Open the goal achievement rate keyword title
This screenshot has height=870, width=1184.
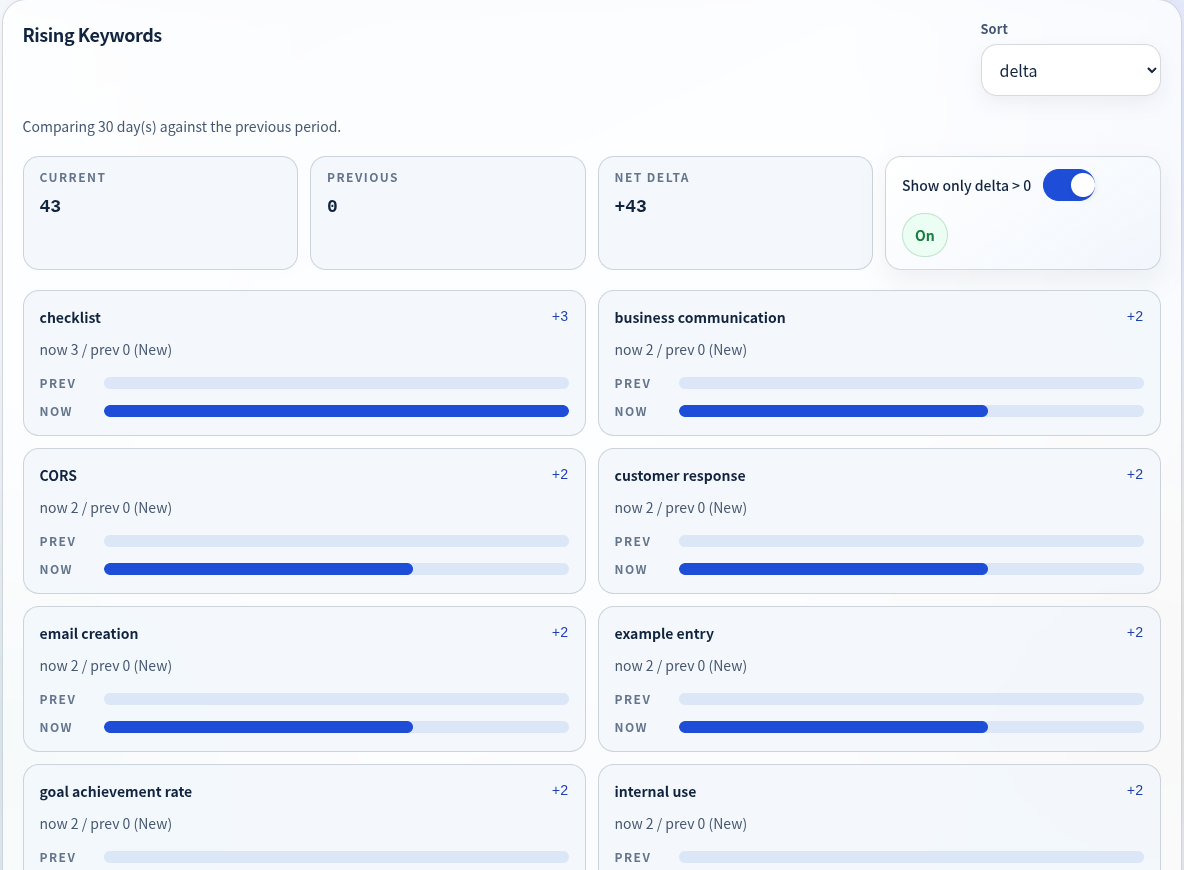(116, 791)
